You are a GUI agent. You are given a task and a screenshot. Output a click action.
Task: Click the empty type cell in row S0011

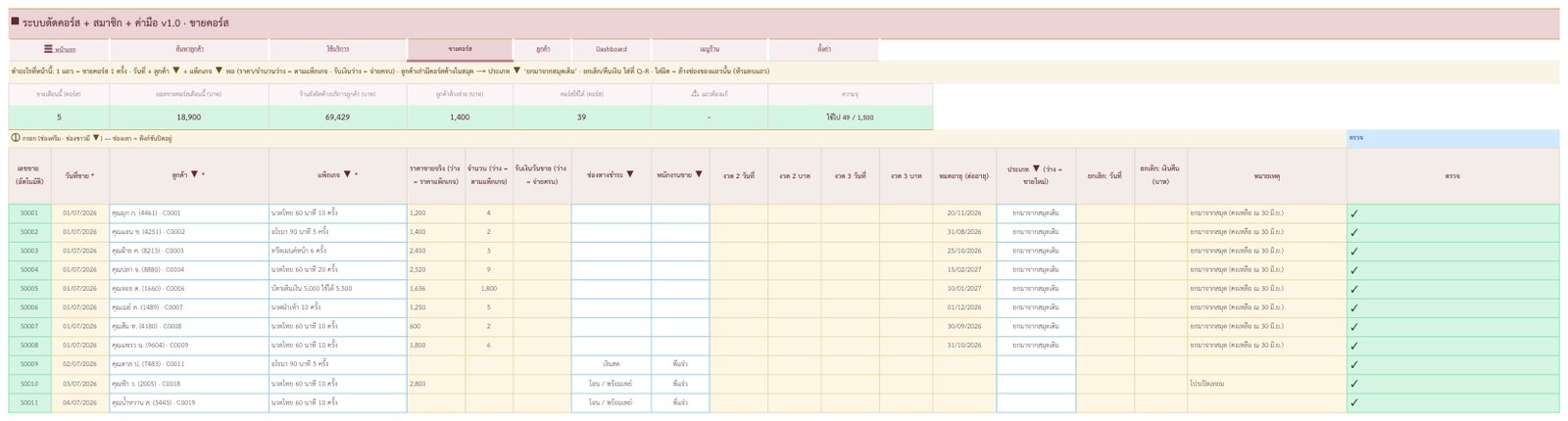(1037, 401)
